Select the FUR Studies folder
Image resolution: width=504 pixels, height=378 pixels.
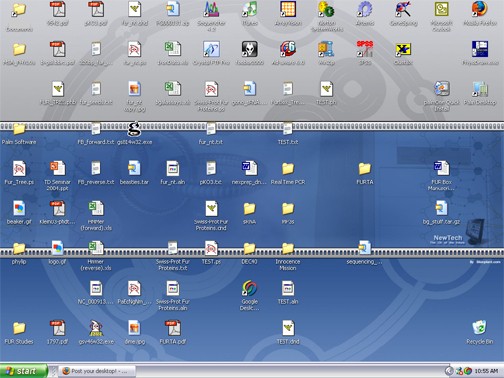(x=19, y=328)
